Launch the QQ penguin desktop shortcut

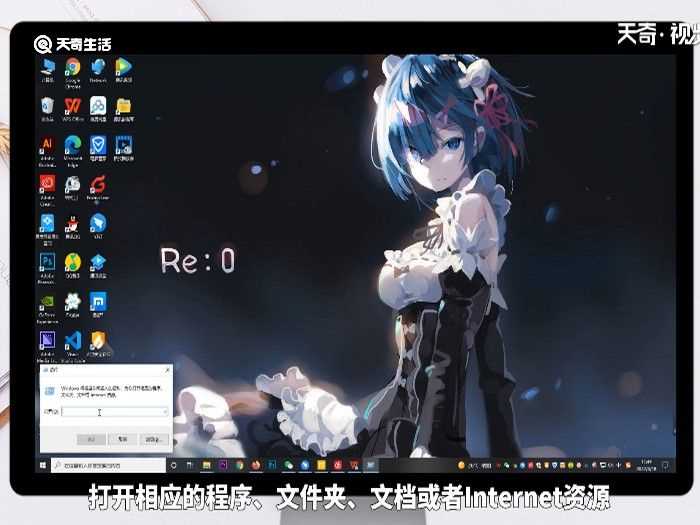(x=72, y=226)
